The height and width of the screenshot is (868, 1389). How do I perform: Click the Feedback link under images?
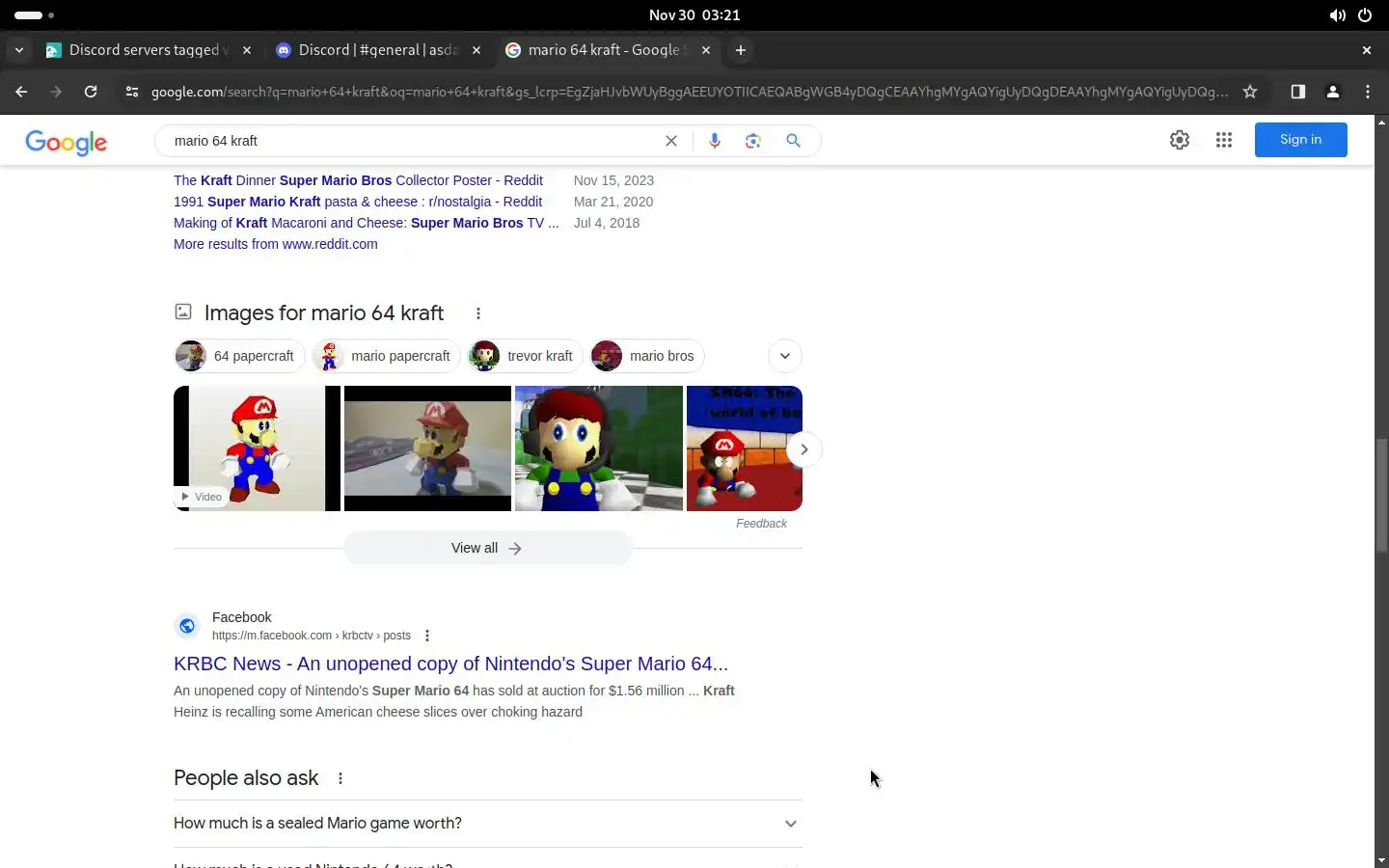click(x=761, y=524)
